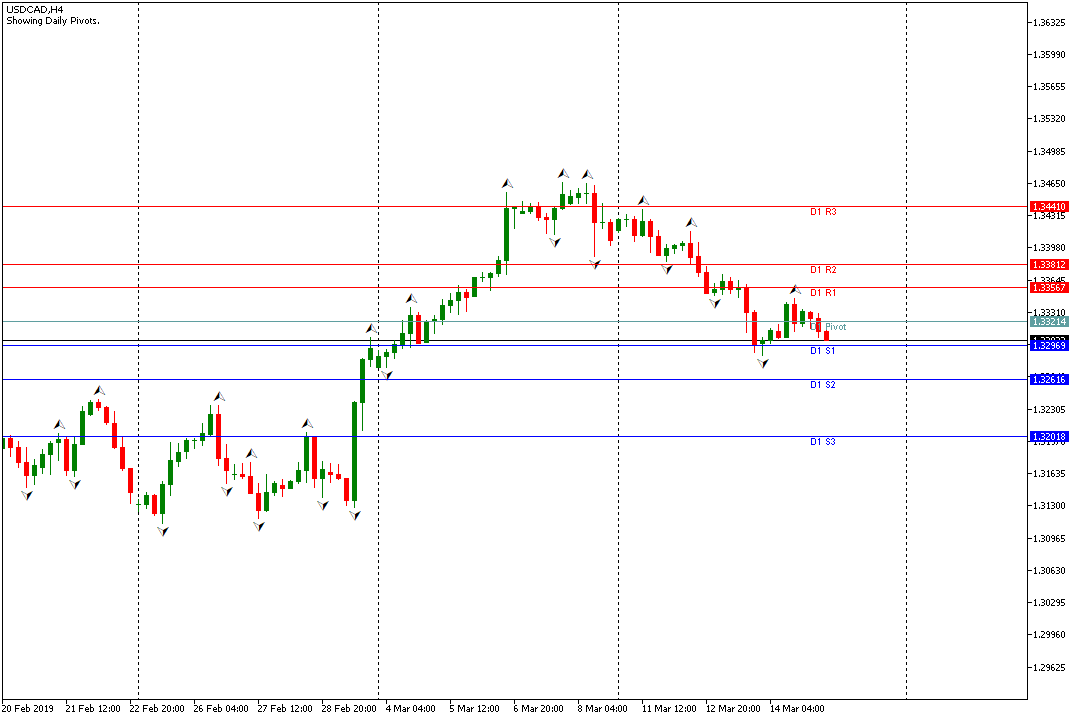Select the first up fractal above the R3 line

(507, 184)
